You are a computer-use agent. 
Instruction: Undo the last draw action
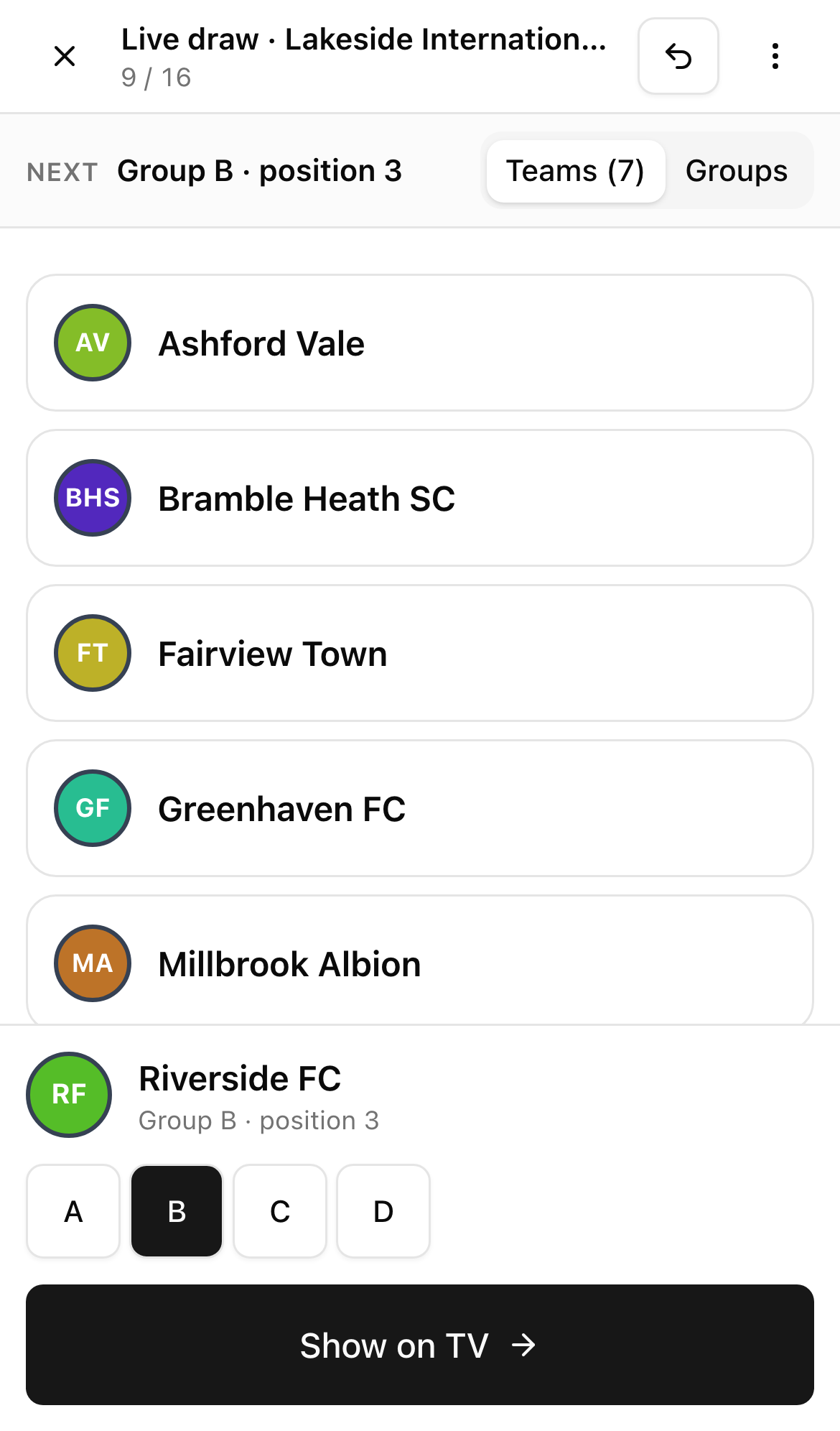[x=678, y=56]
